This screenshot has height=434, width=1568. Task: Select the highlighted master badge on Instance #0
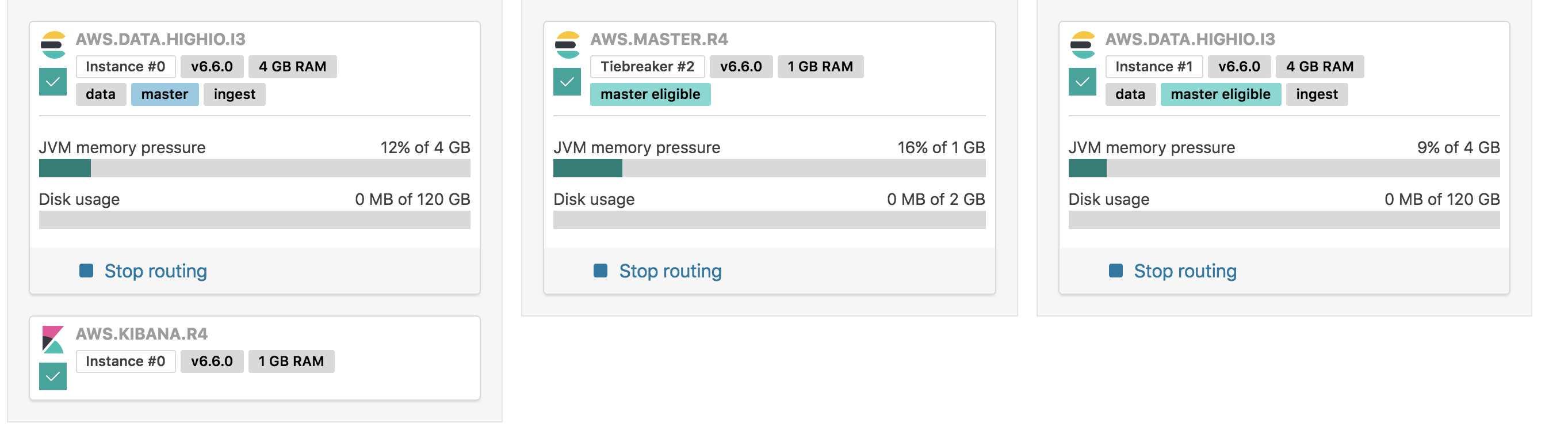point(165,94)
